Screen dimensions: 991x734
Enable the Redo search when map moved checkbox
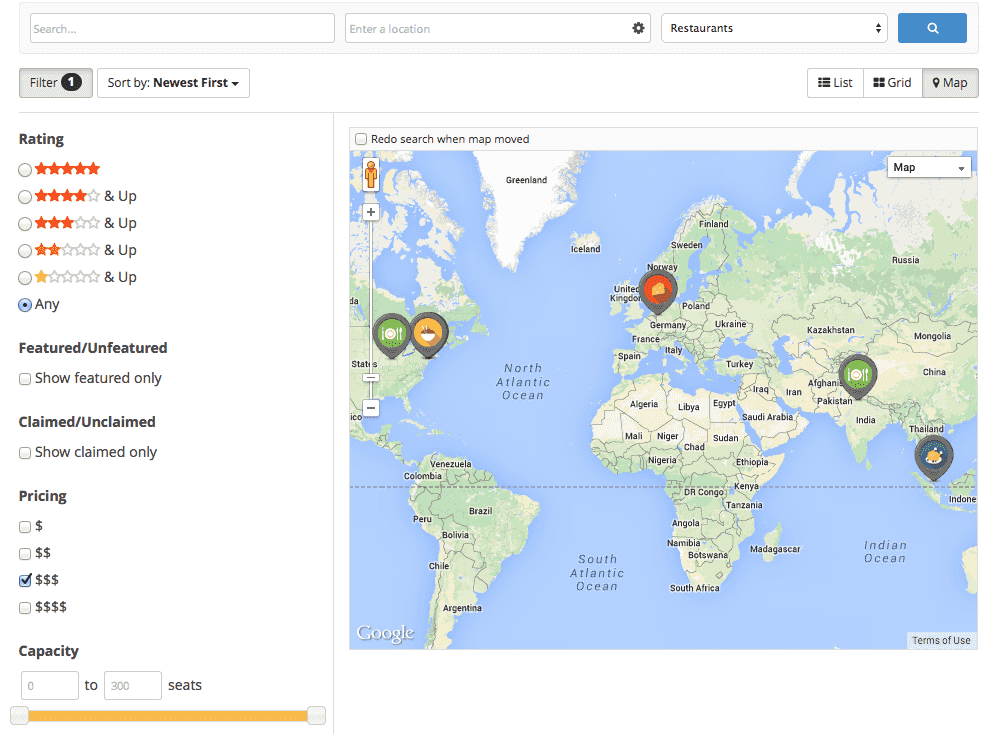(360, 138)
